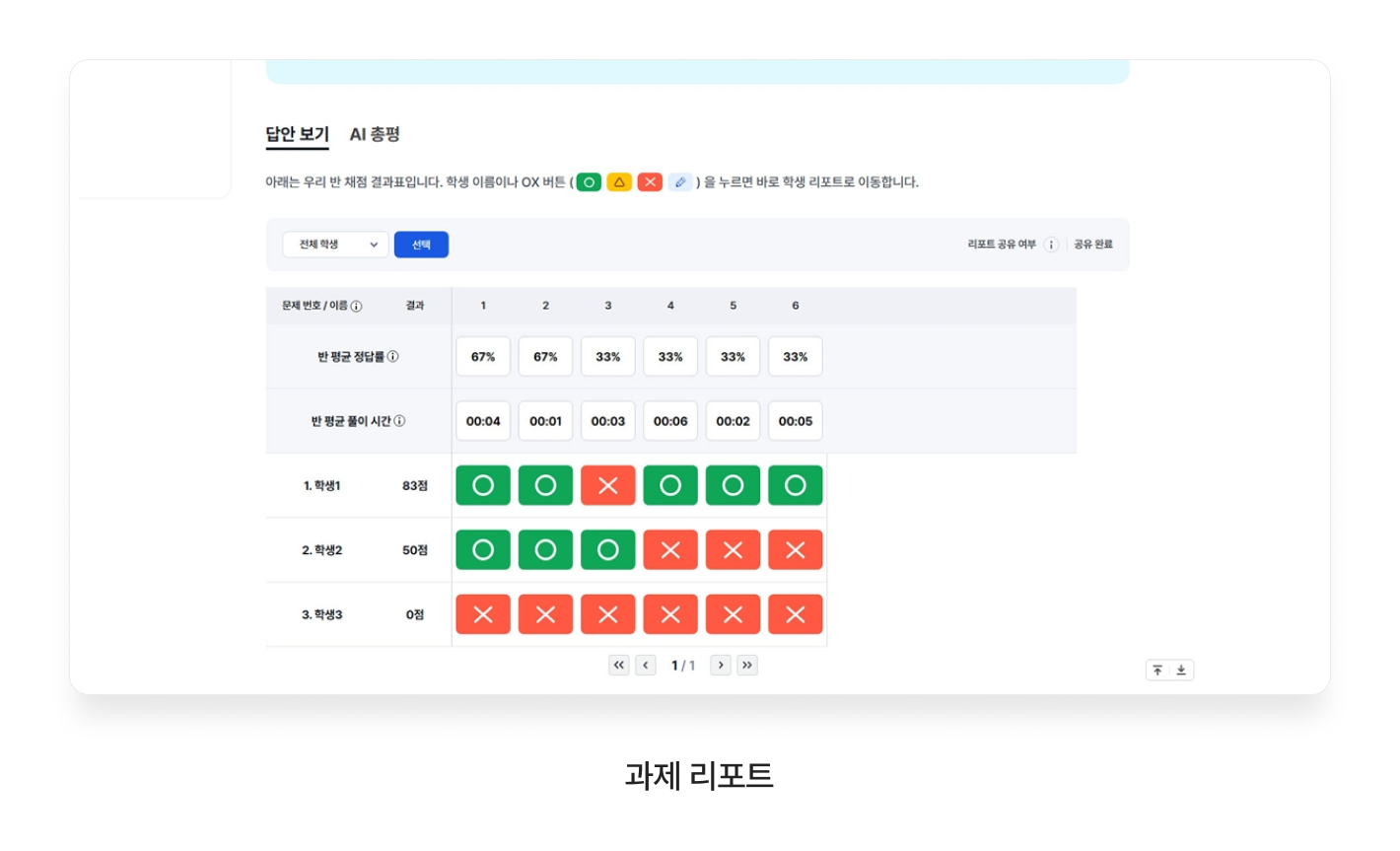Viewport: 1400px width, 851px height.
Task: Click the previous page arrow in pagination
Action: point(646,666)
